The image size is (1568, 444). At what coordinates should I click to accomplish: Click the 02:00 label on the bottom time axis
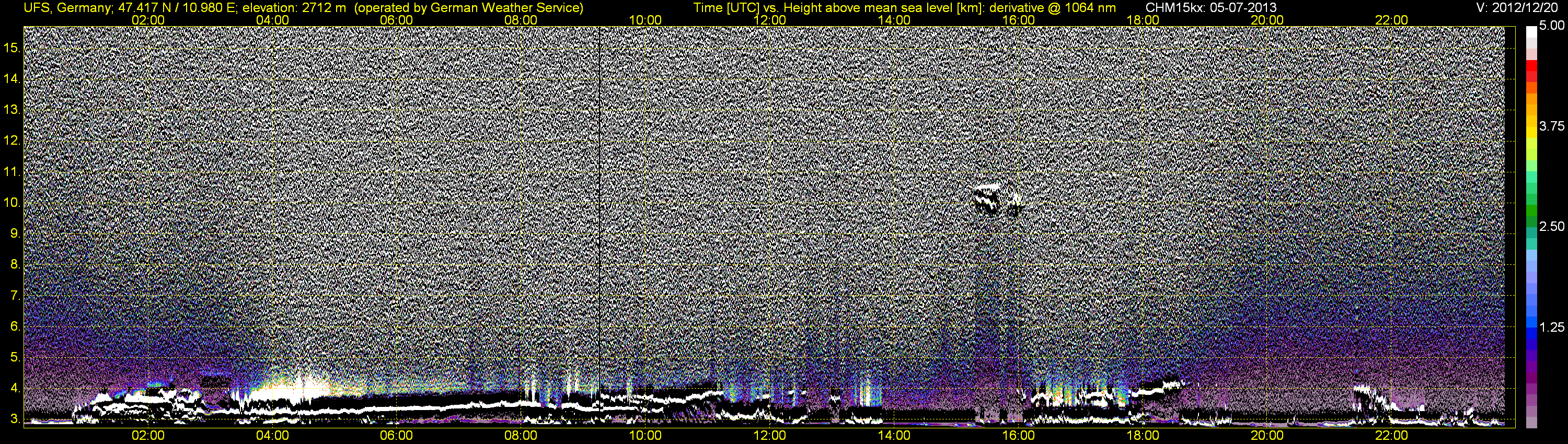click(x=148, y=436)
